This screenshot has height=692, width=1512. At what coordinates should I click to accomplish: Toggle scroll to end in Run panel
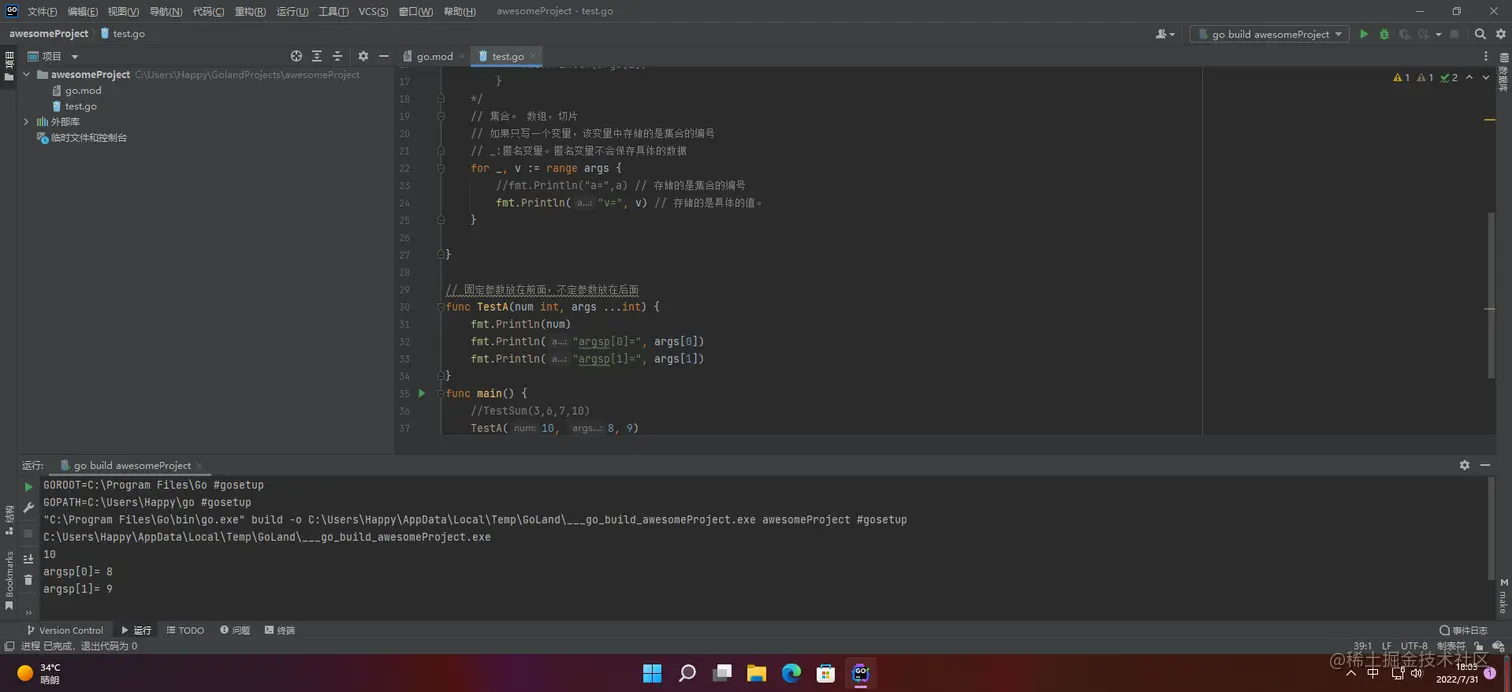[x=28, y=558]
